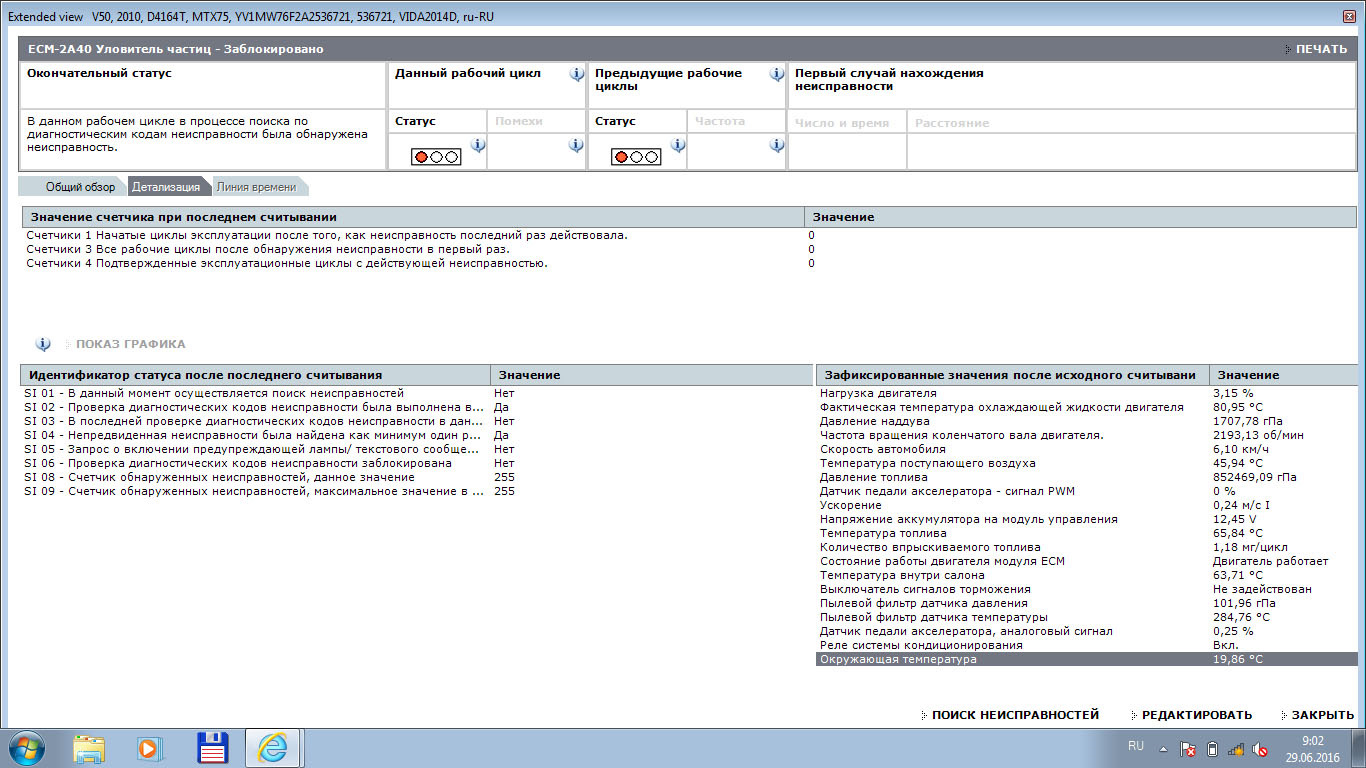Image resolution: width=1366 pixels, height=768 pixels.
Task: Select Количество впрыскиваемого топлива row
Action: tap(1087, 547)
